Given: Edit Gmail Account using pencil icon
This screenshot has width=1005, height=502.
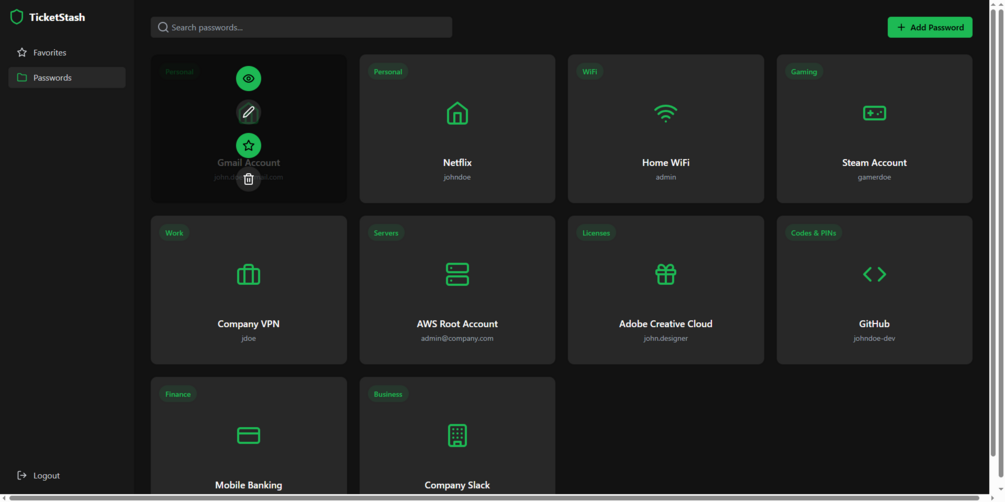Looking at the screenshot, I should pos(249,112).
